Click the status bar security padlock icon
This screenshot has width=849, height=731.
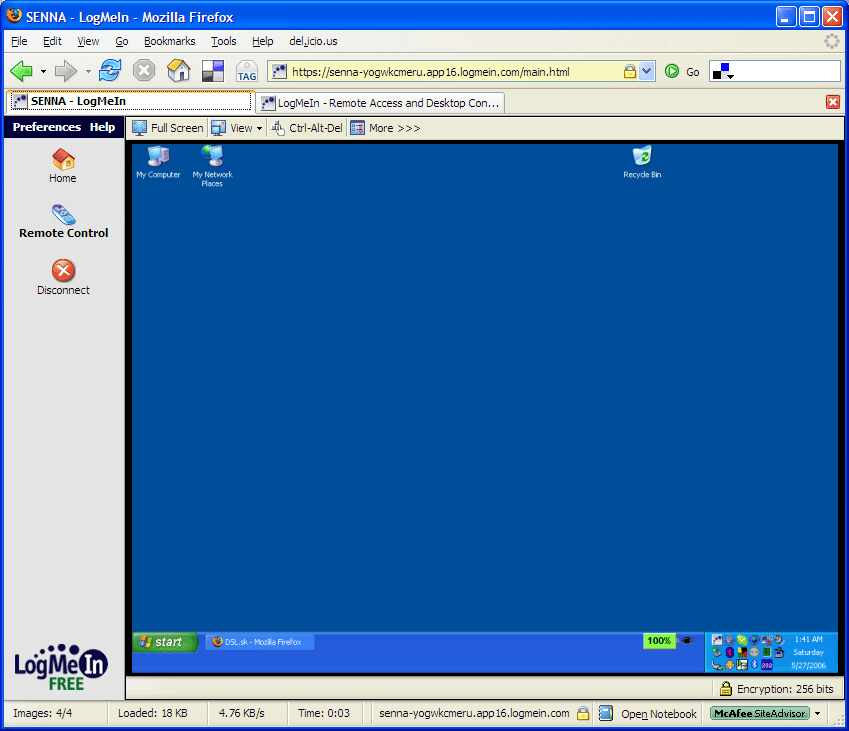coord(583,713)
